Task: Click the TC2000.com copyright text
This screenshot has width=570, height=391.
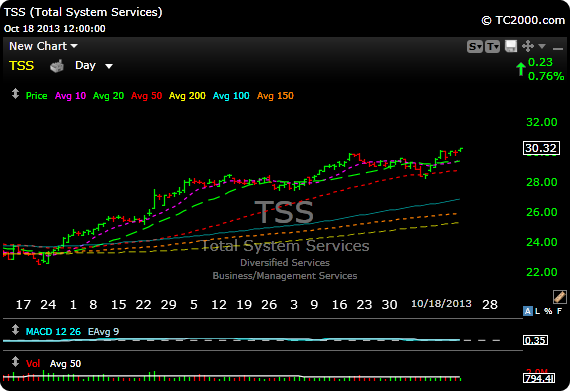Action: coord(523,20)
